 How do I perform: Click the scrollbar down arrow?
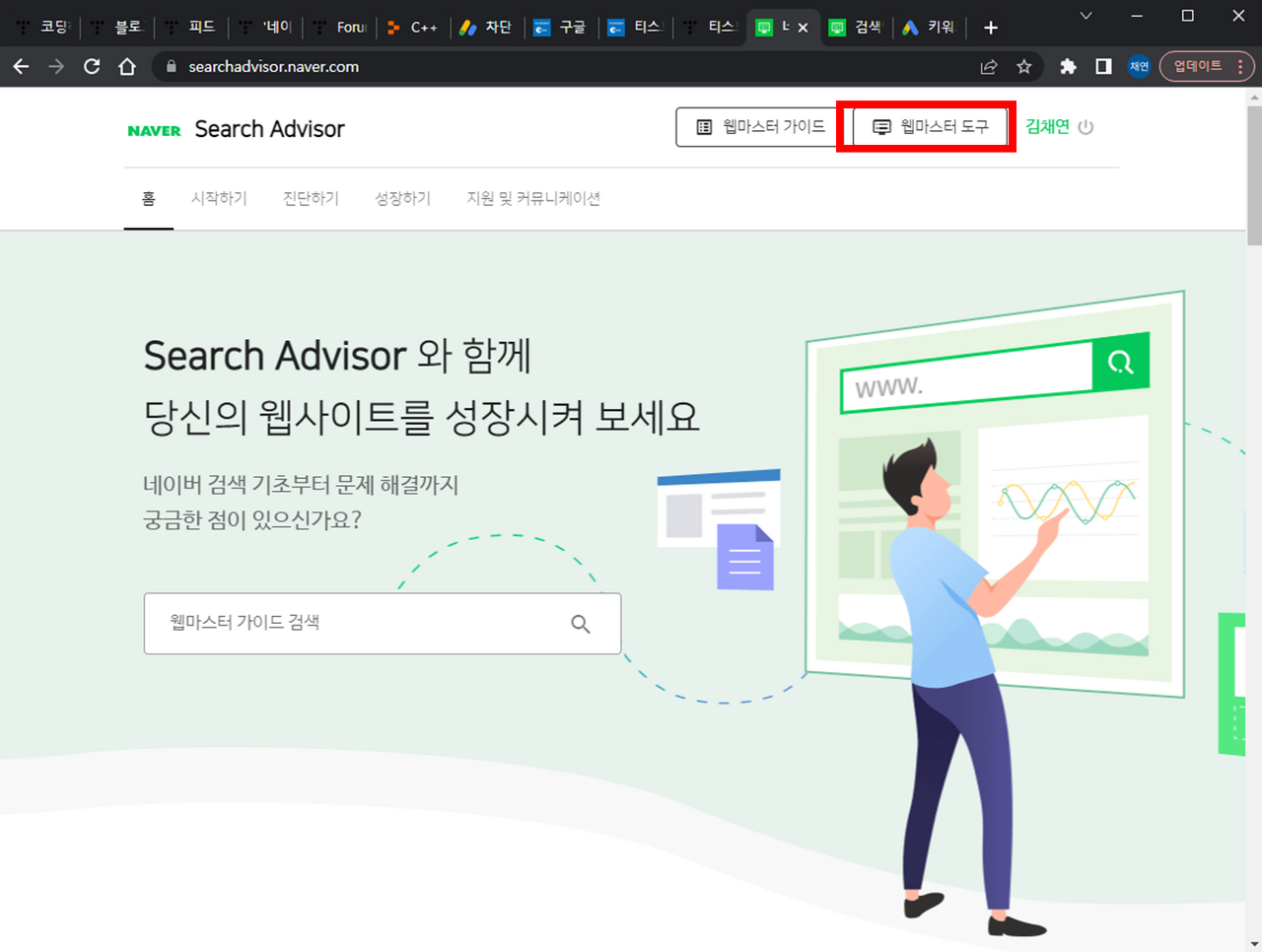pyautogui.click(x=1254, y=944)
